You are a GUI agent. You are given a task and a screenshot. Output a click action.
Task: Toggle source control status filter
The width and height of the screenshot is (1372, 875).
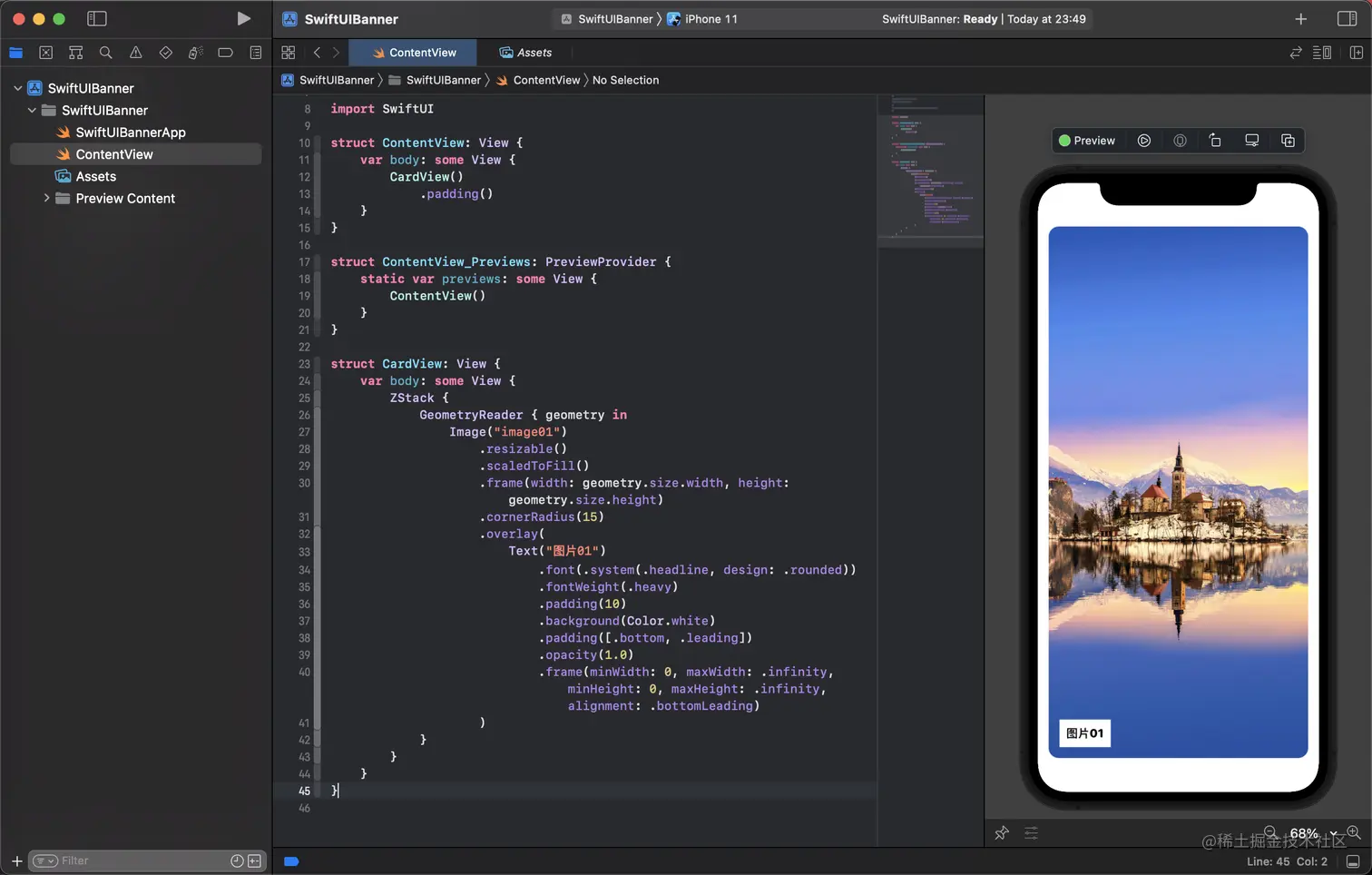pos(254,860)
